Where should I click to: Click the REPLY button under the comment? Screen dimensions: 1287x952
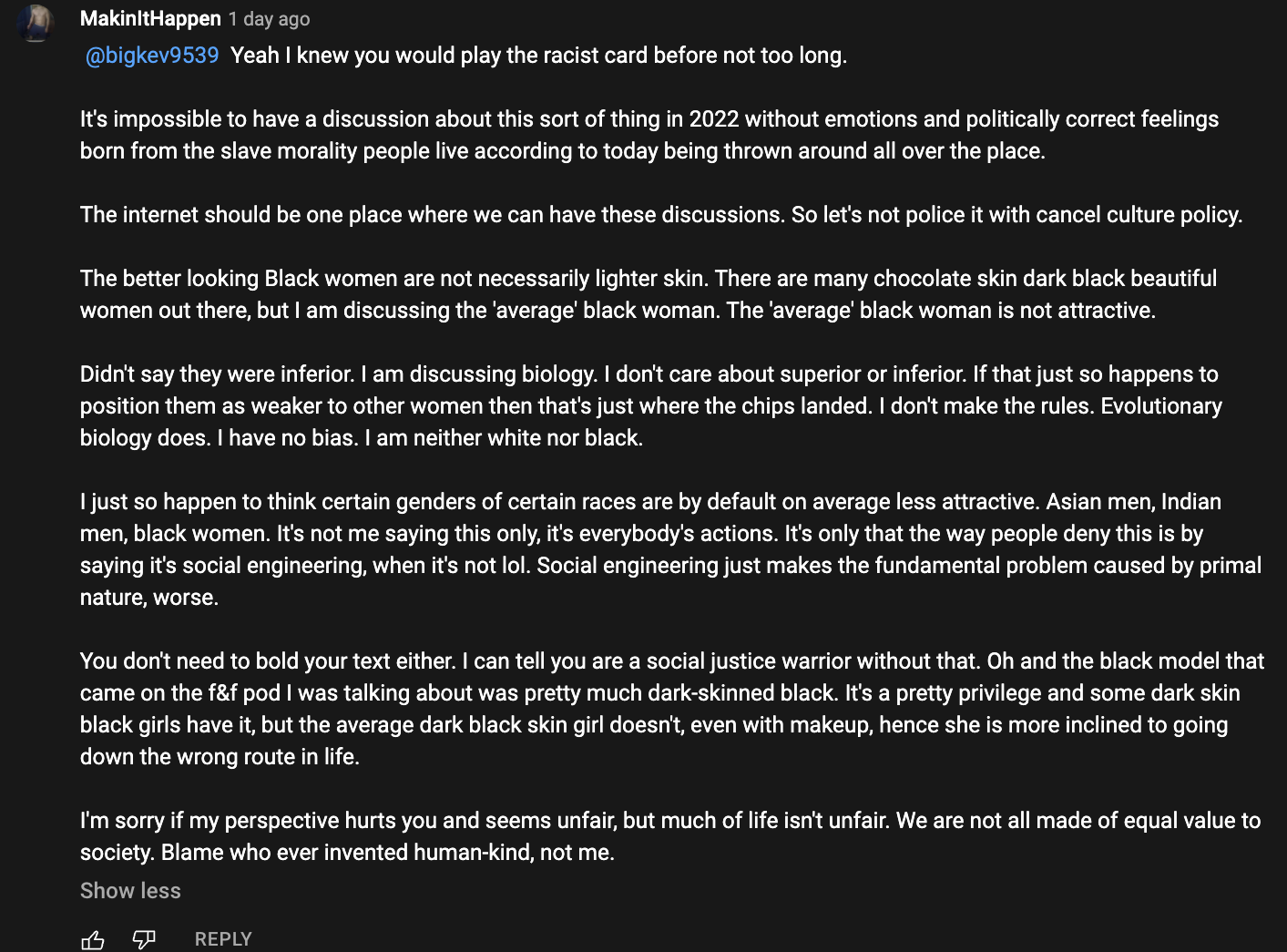pos(223,939)
